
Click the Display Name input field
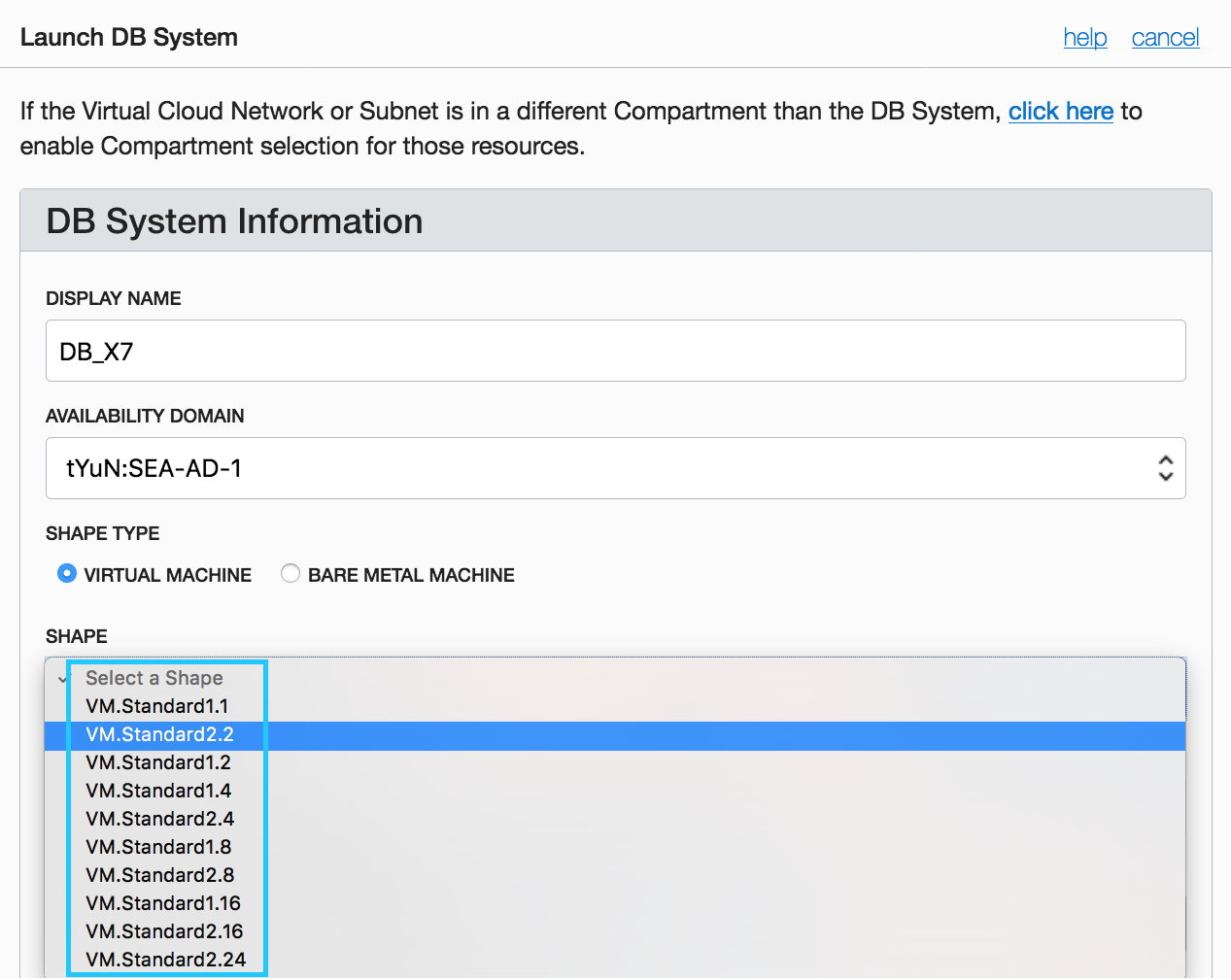[615, 351]
